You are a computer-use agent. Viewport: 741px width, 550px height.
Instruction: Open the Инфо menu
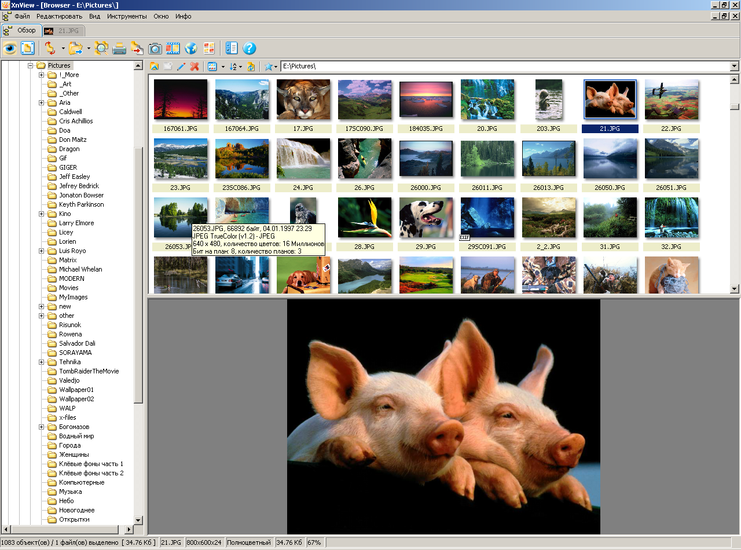[x=183, y=16]
